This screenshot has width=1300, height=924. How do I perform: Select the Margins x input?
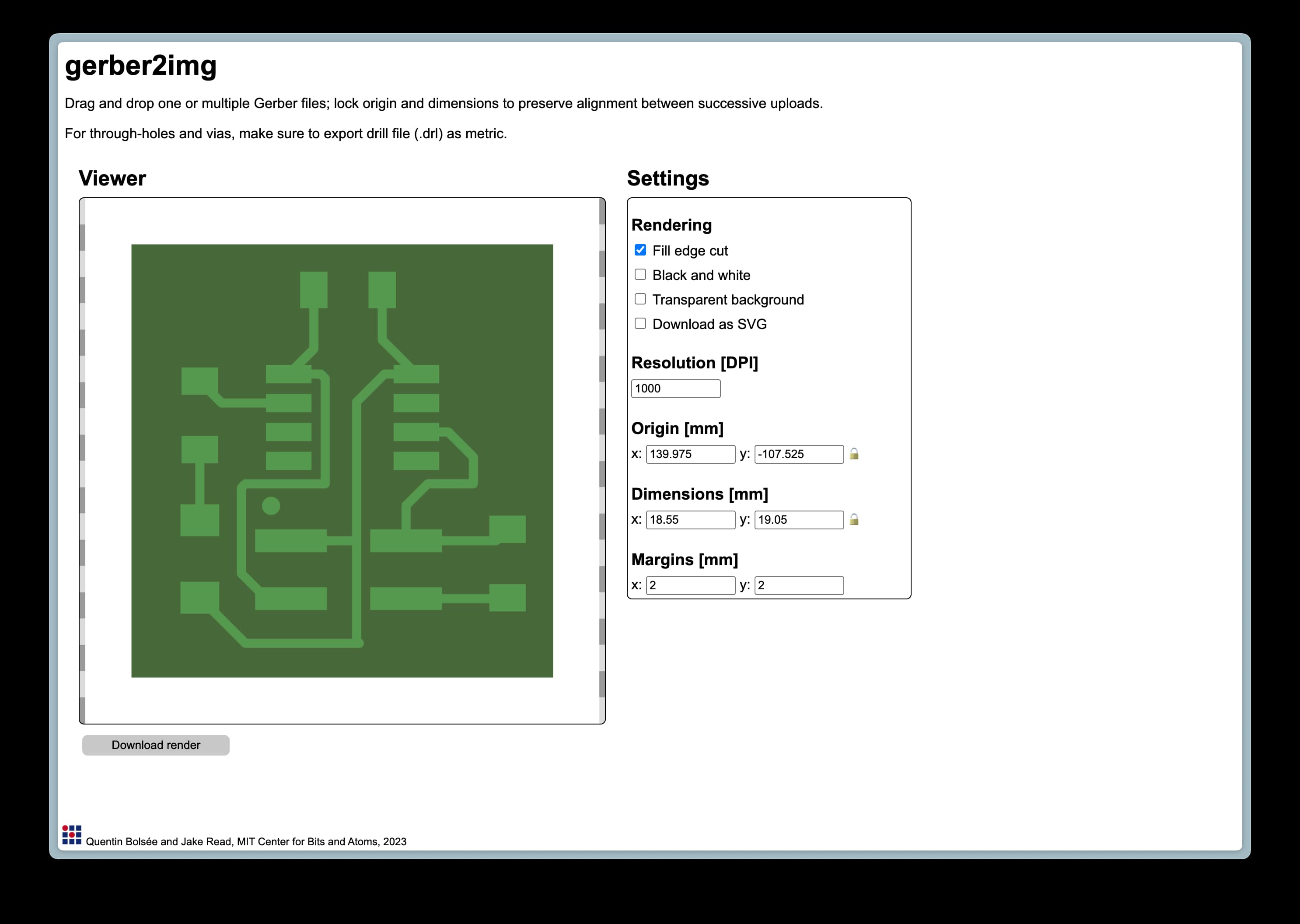(x=690, y=585)
